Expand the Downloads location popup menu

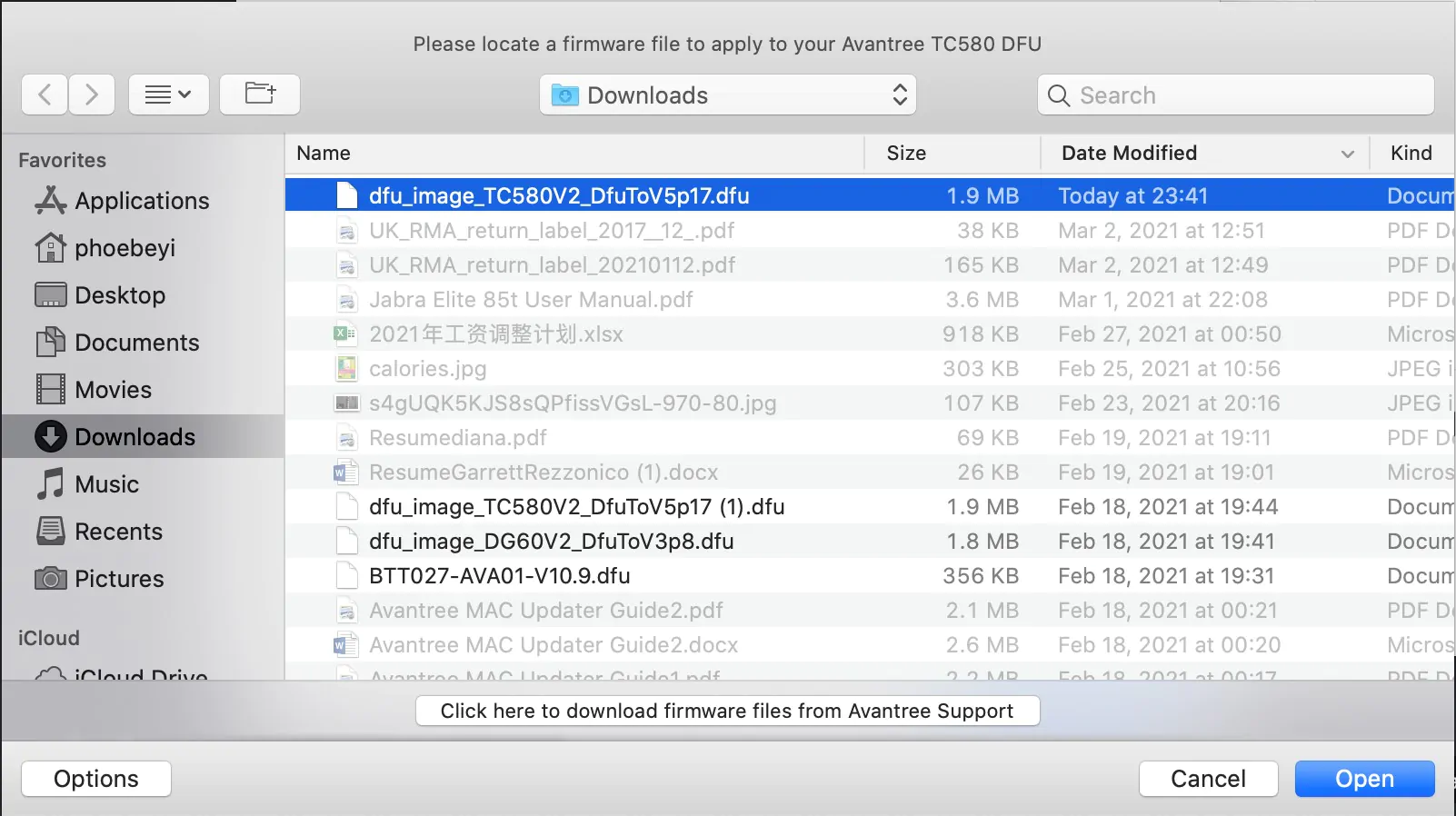[727, 95]
